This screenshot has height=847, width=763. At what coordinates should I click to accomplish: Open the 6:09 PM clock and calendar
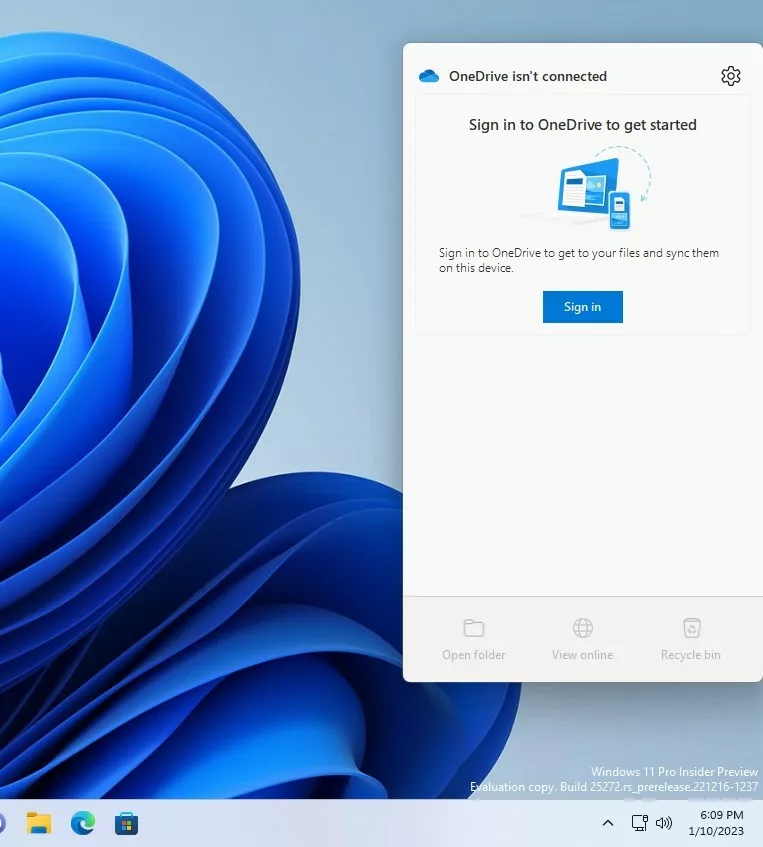[717, 823]
